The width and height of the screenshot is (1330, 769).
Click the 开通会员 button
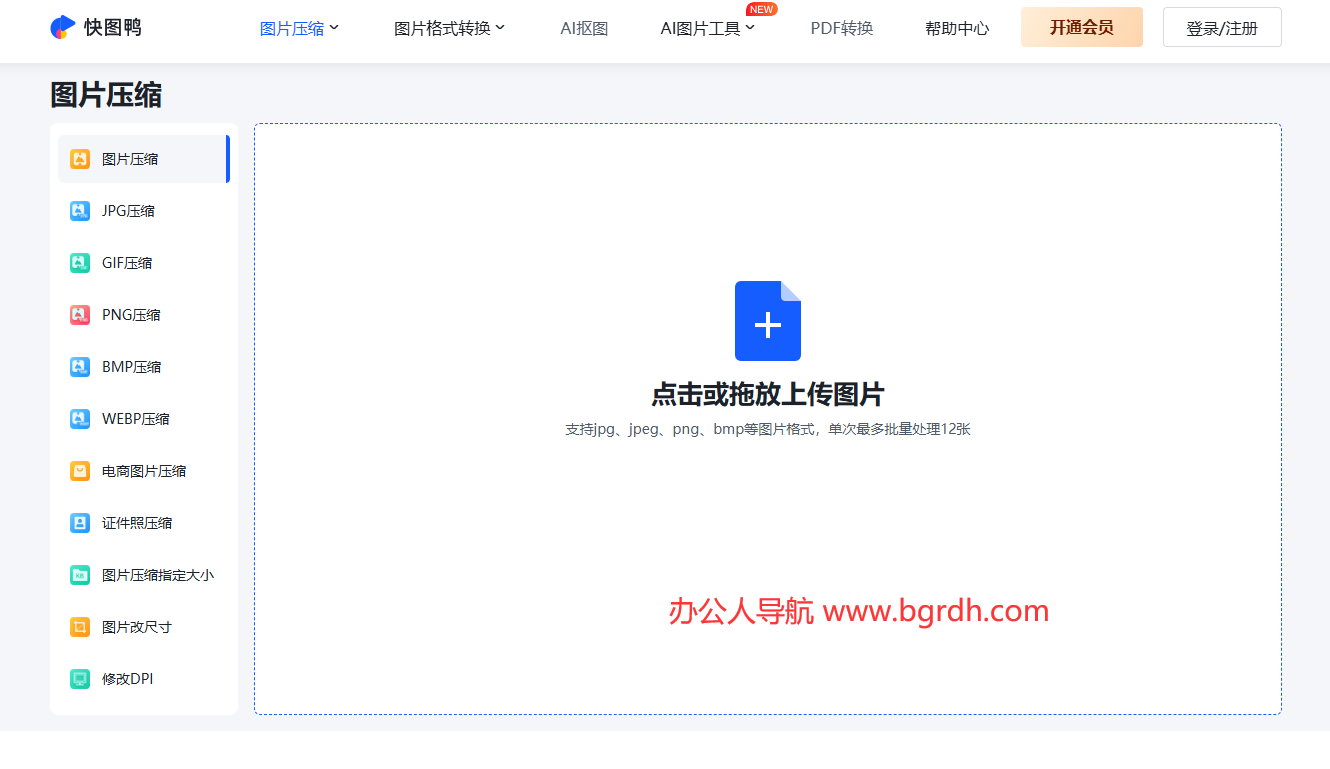1082,27
